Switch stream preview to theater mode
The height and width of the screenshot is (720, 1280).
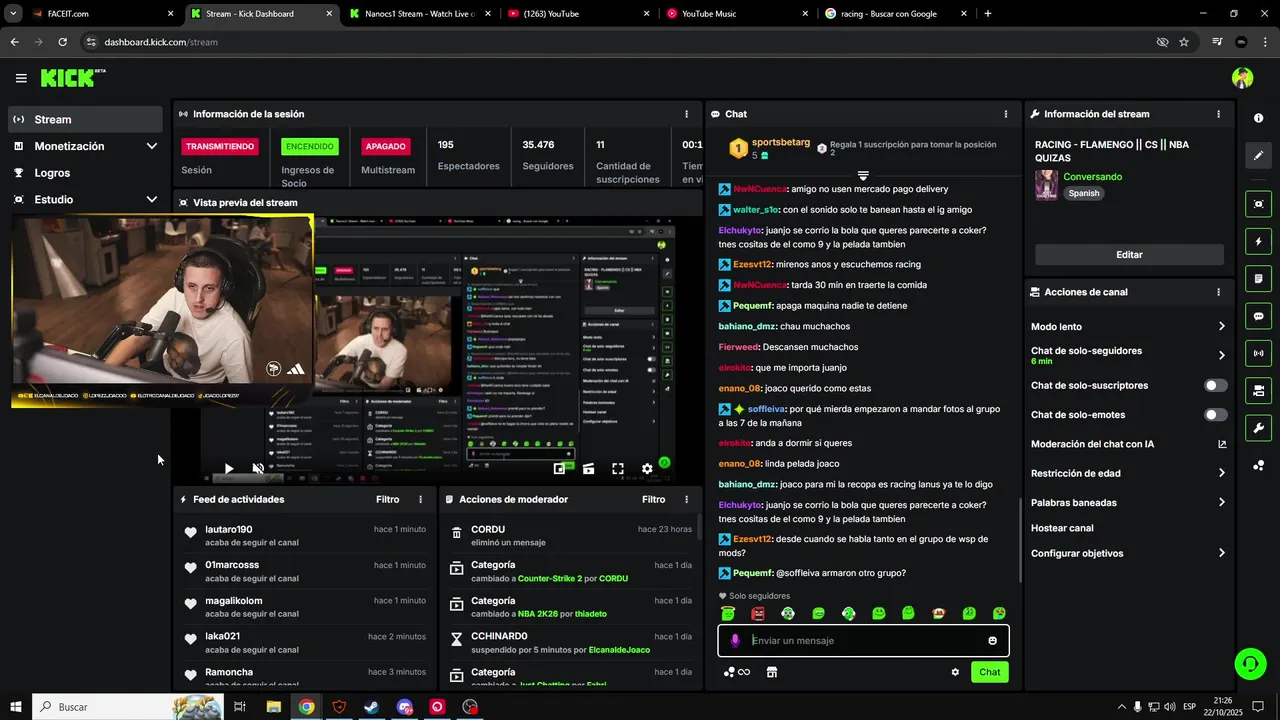click(x=589, y=468)
